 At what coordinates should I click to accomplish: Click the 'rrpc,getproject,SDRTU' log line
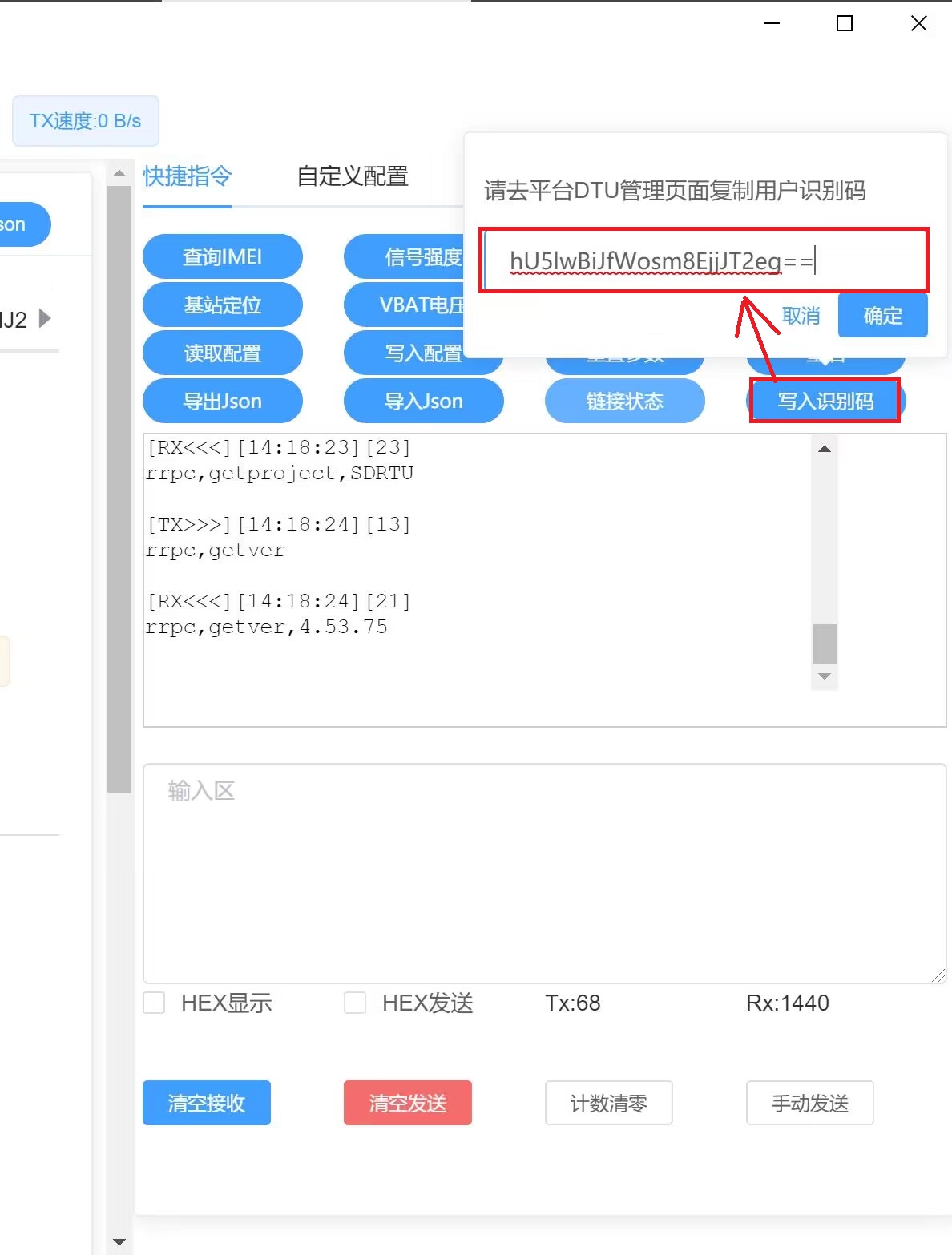click(x=279, y=473)
